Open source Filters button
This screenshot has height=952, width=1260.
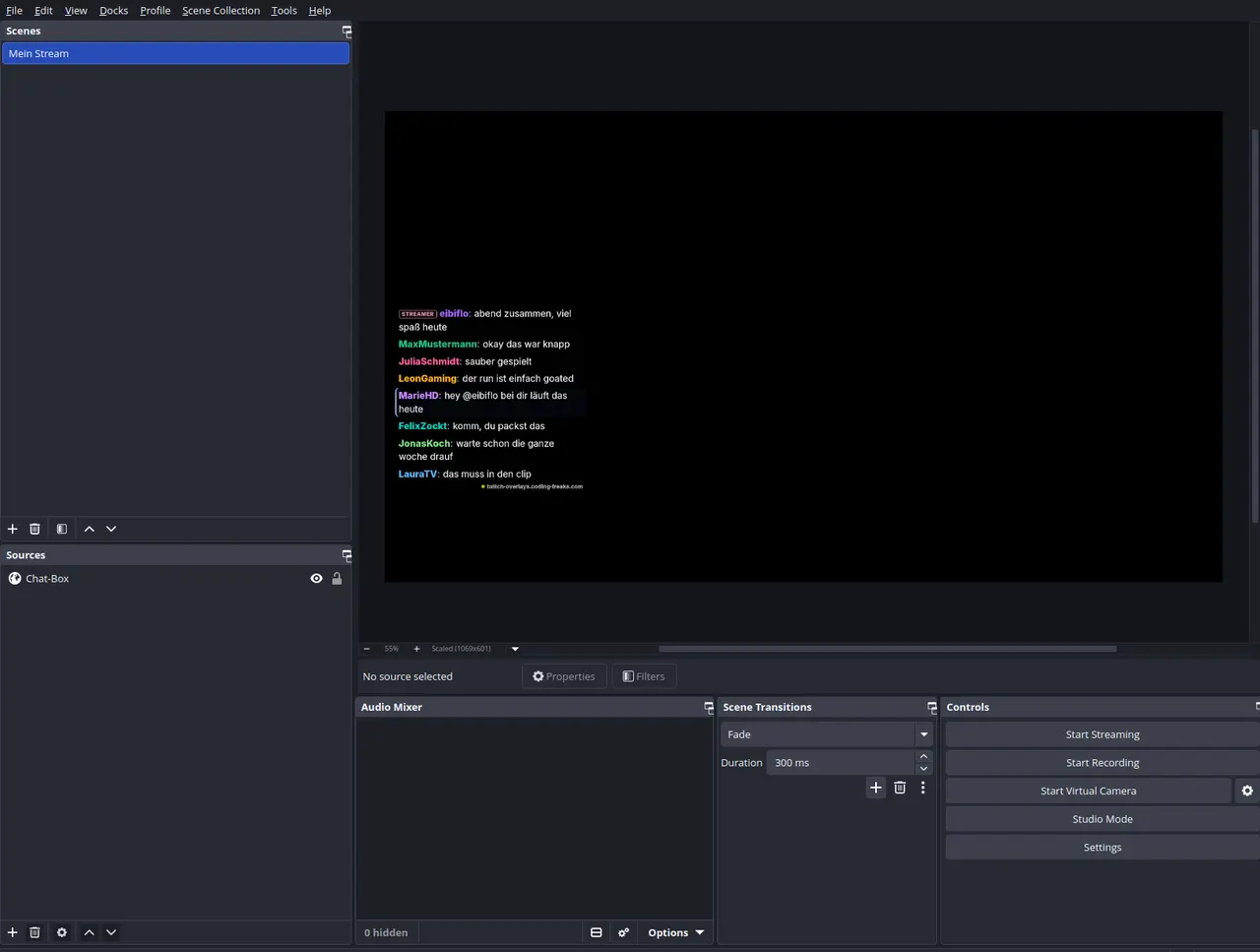(644, 676)
